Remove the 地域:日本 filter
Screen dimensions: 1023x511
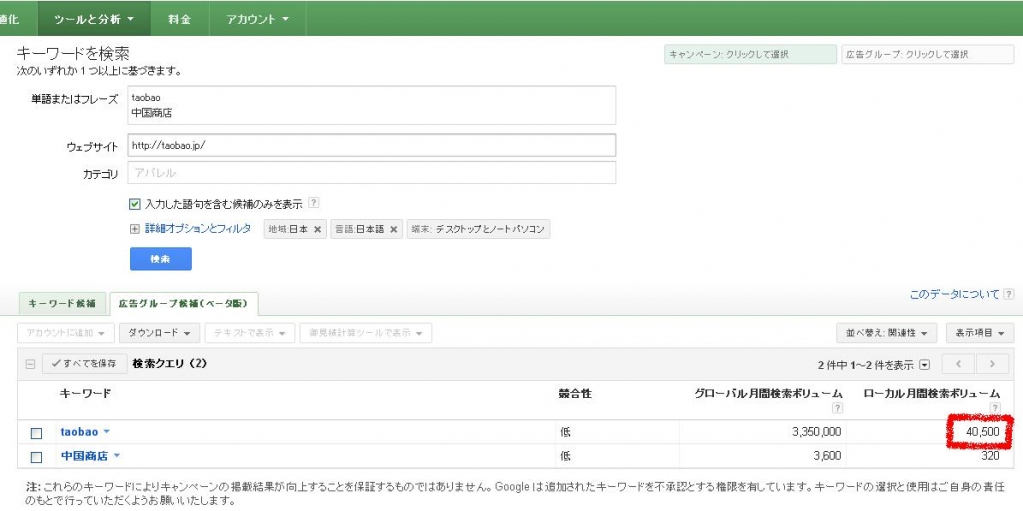(x=317, y=230)
